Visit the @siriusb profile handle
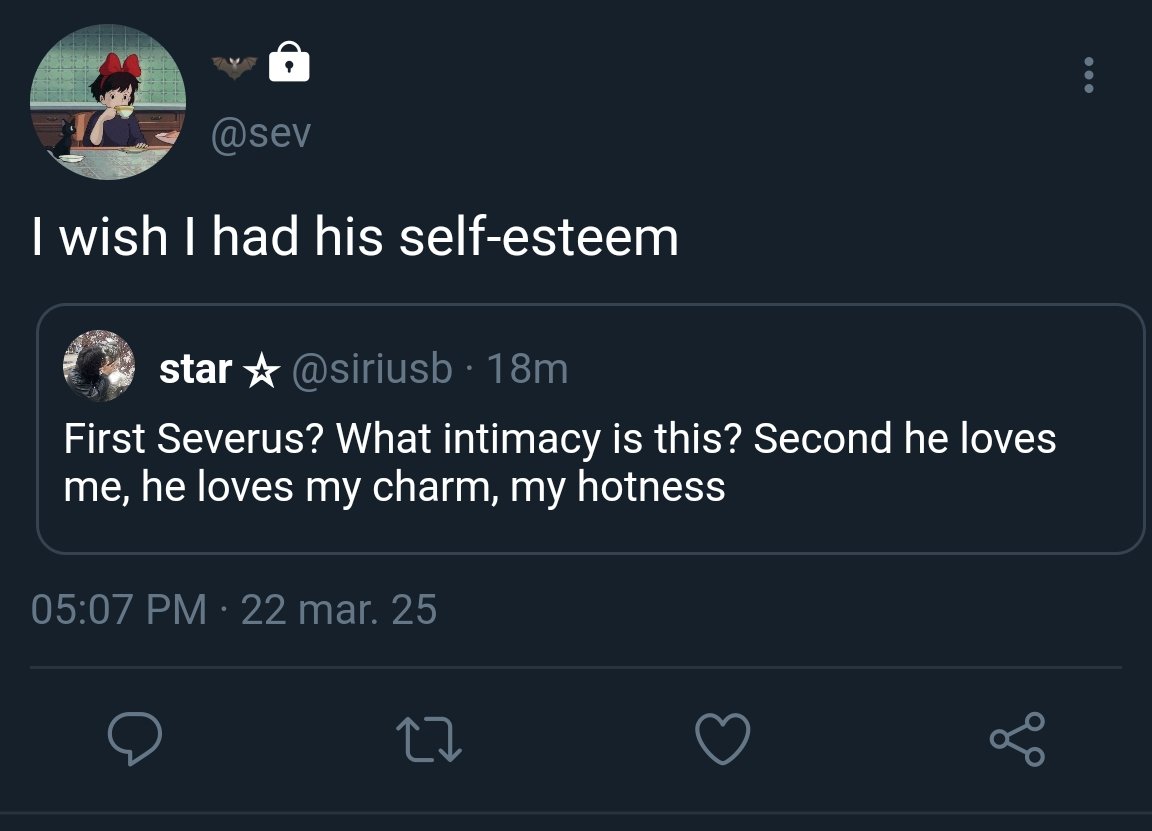 371,370
